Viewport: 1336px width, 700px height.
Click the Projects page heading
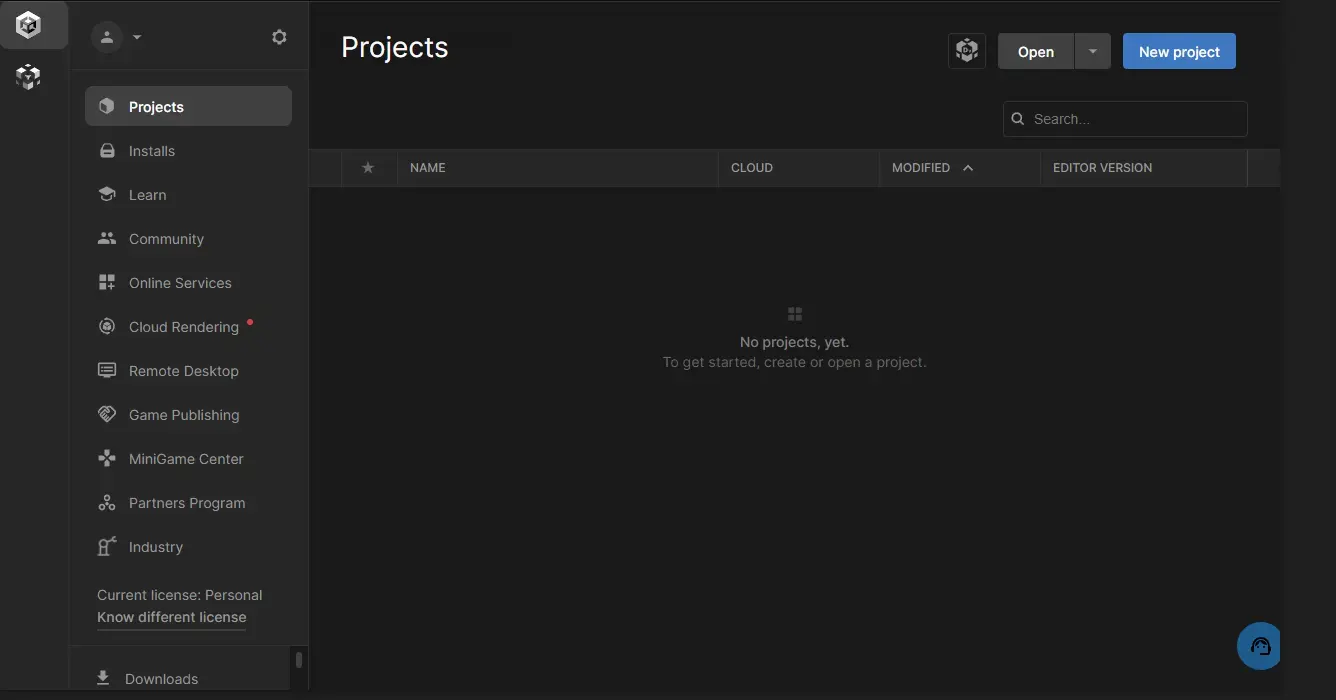click(395, 47)
